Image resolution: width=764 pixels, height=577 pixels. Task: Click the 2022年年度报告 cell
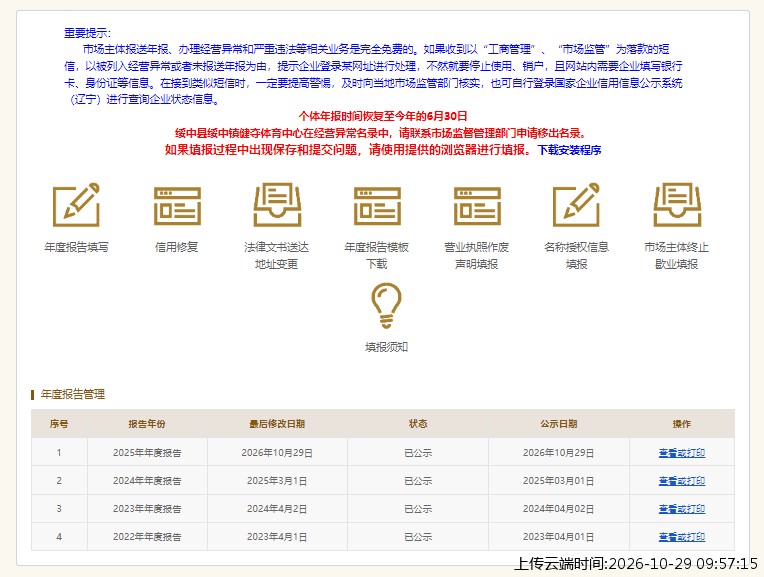point(147,537)
